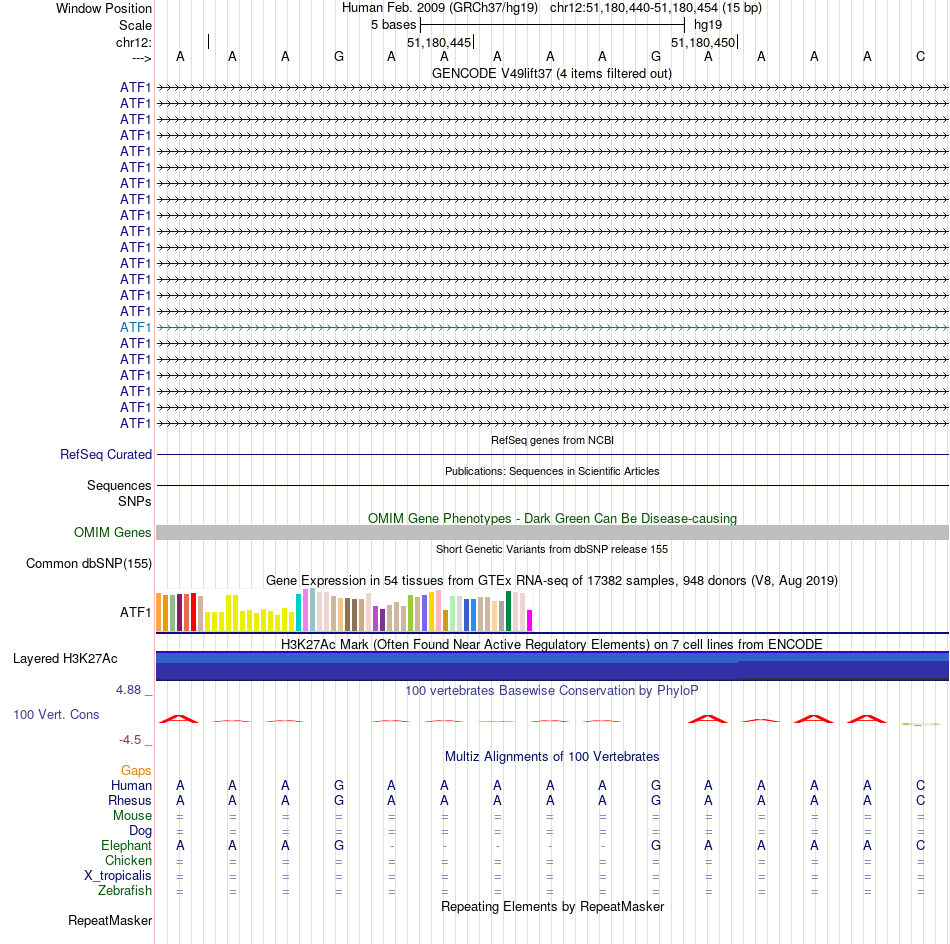Open Repeating Elements by RepeatMasker title
950x944 pixels.
pos(552,907)
